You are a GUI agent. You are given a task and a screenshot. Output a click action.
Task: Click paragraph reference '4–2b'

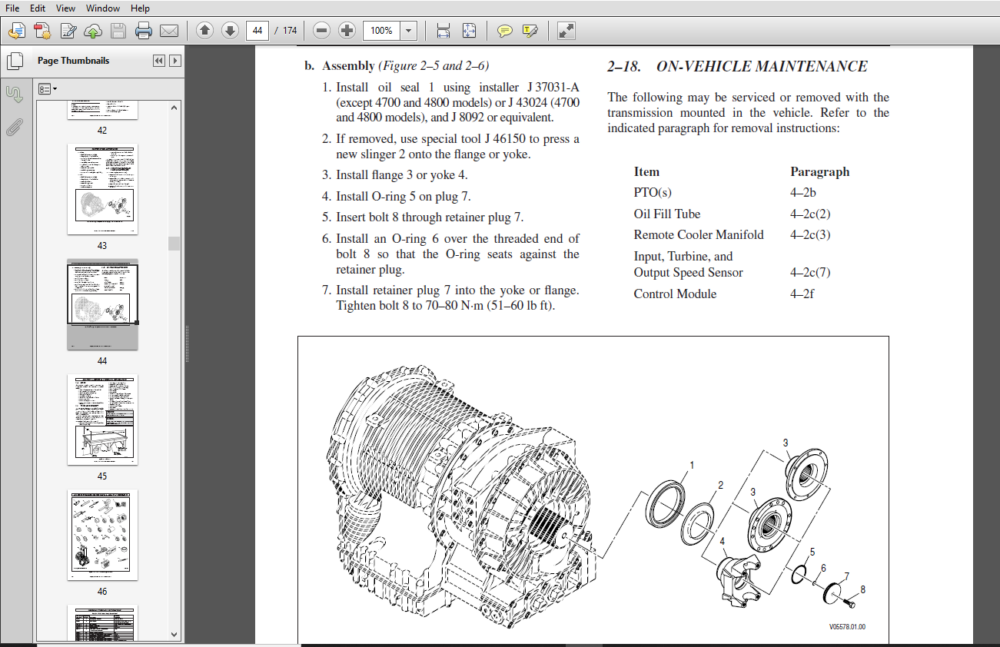click(x=803, y=192)
